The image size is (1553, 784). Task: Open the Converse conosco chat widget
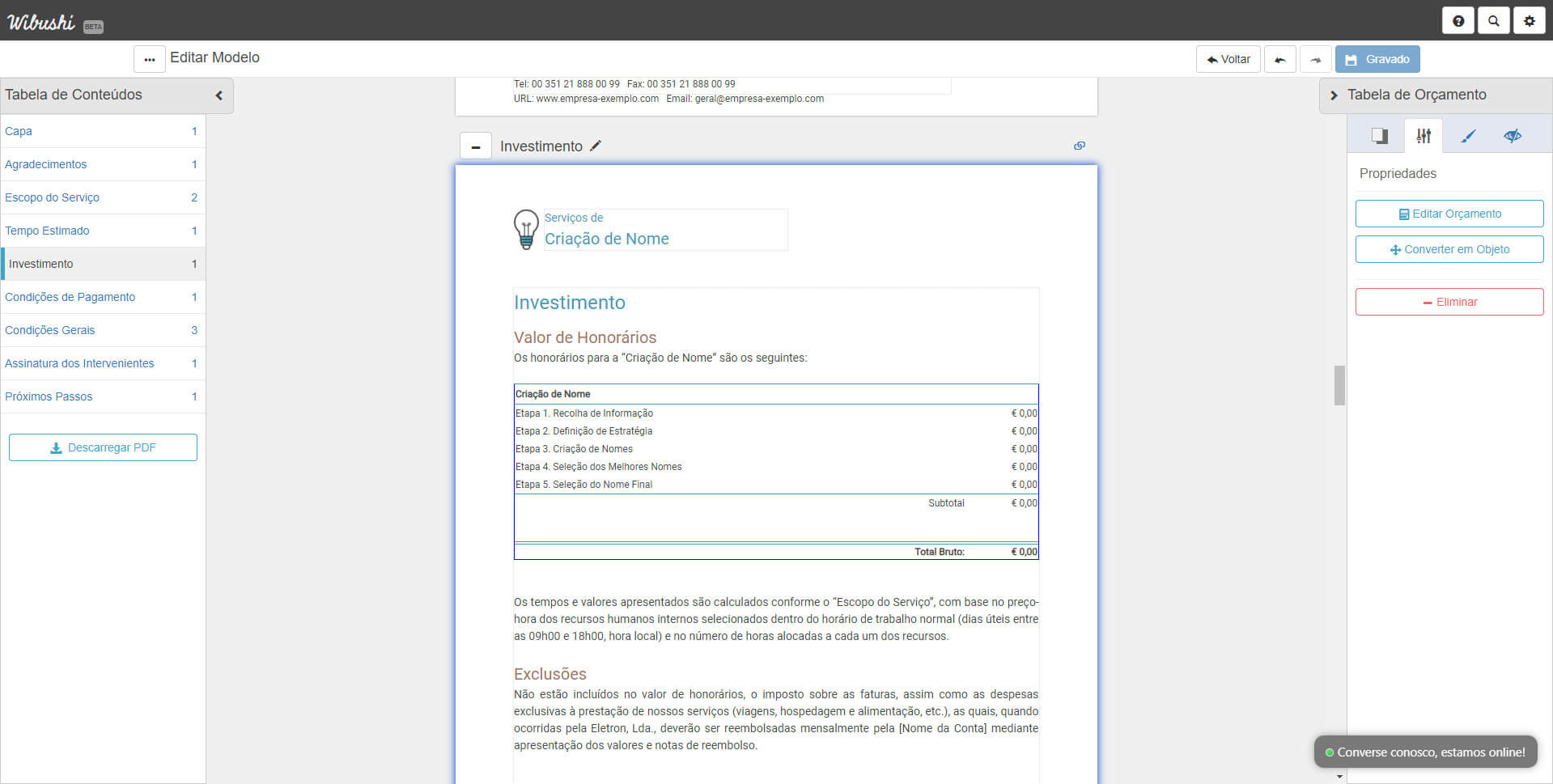[1425, 752]
